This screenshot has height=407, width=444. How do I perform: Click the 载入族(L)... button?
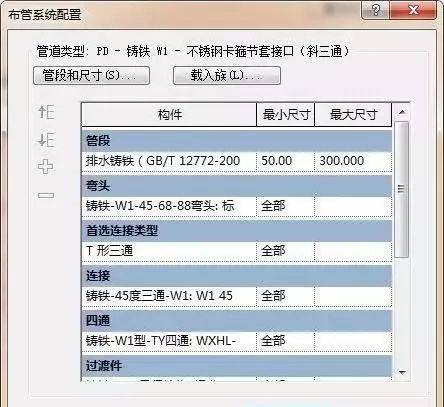coord(227,75)
